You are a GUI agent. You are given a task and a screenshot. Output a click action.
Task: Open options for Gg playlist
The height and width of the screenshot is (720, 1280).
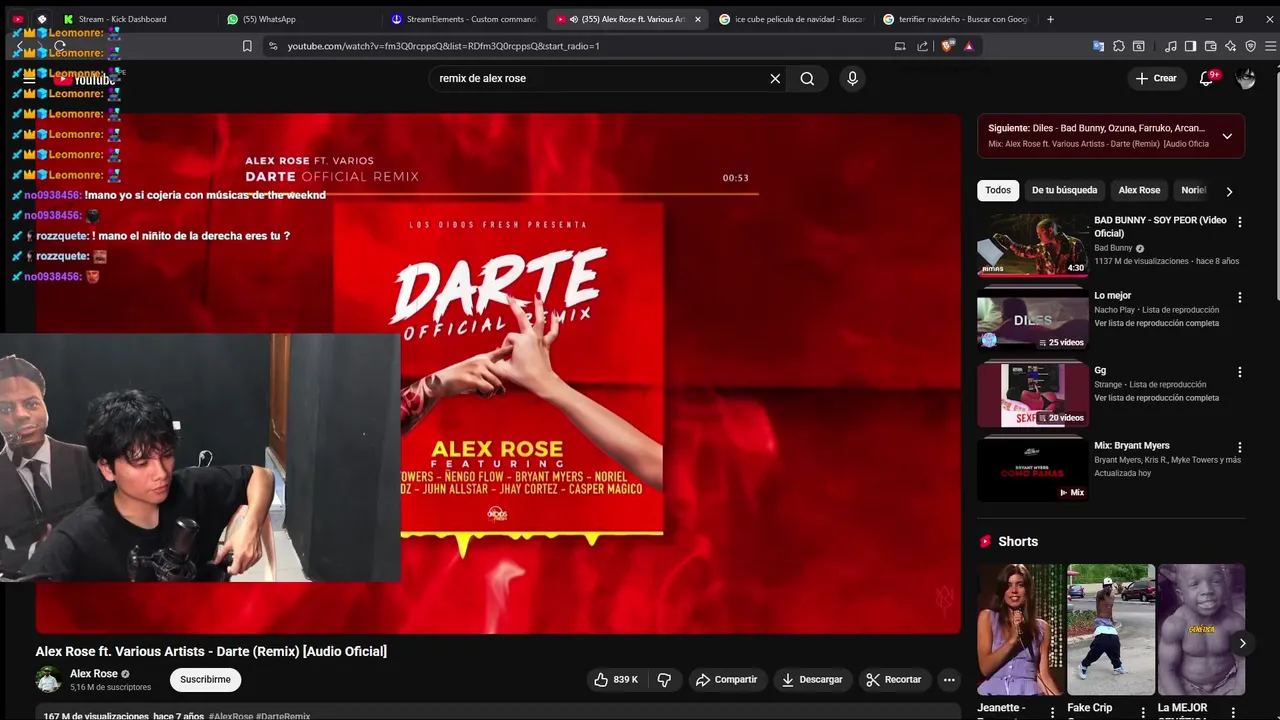pos(1240,372)
